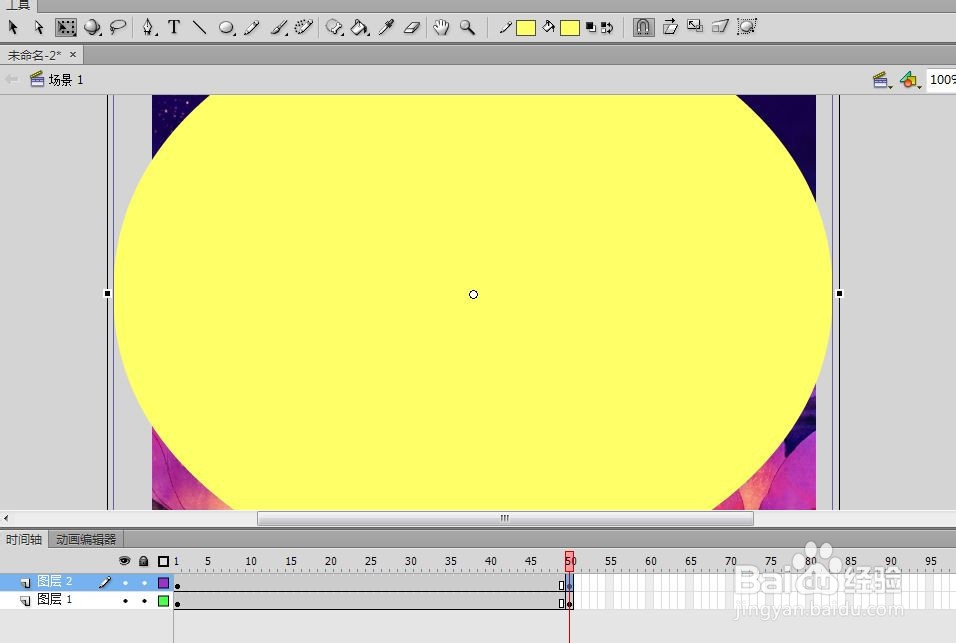This screenshot has height=643, width=956.
Task: Select the Eyedropper tool
Action: pos(387,27)
